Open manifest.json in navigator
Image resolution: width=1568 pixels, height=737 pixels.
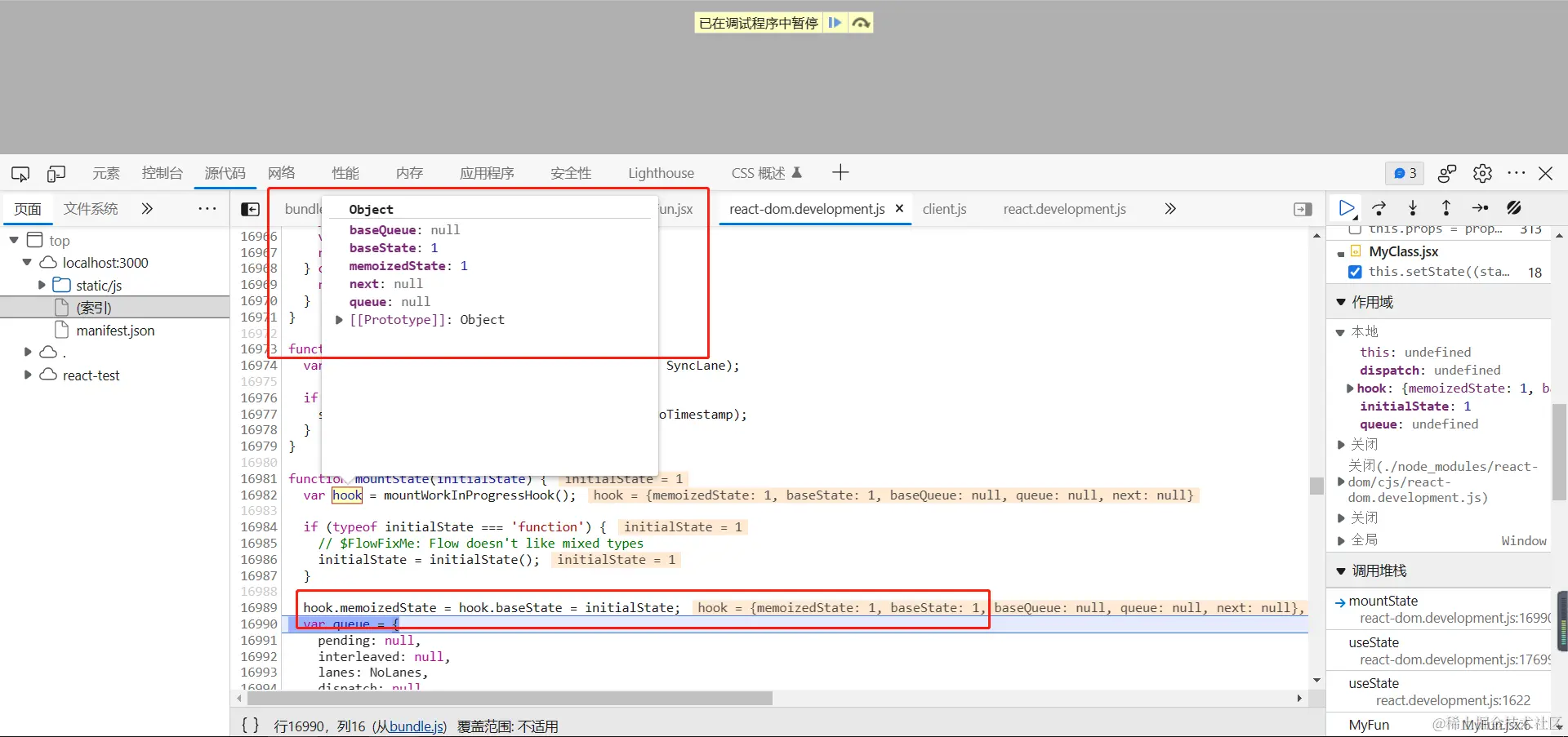coord(115,331)
